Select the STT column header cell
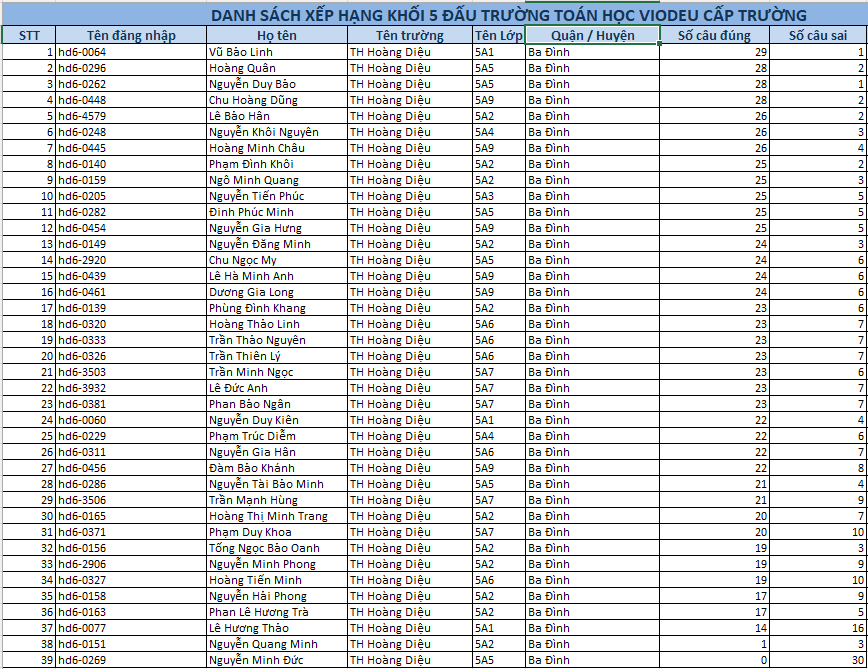The image size is (868, 669). coord(28,35)
